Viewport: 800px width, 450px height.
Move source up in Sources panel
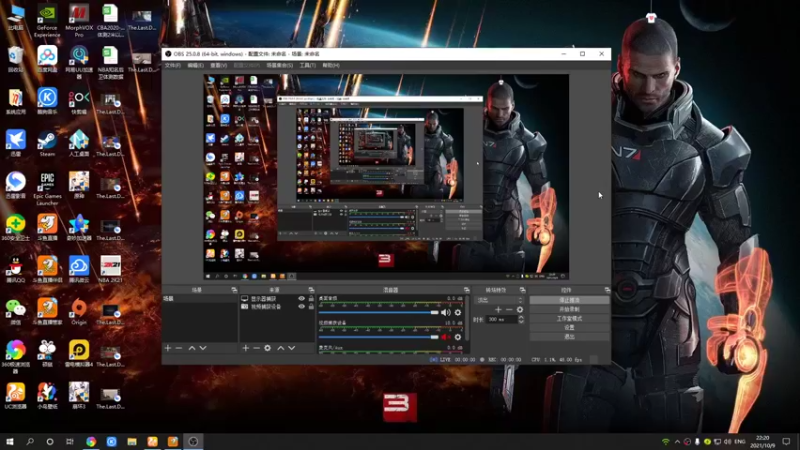[x=281, y=348]
